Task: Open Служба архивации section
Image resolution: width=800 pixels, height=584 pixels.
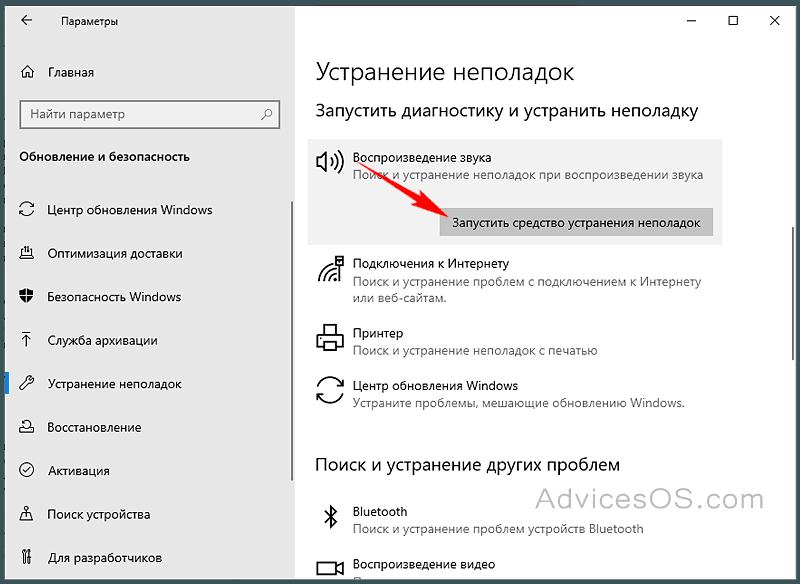Action: click(102, 340)
